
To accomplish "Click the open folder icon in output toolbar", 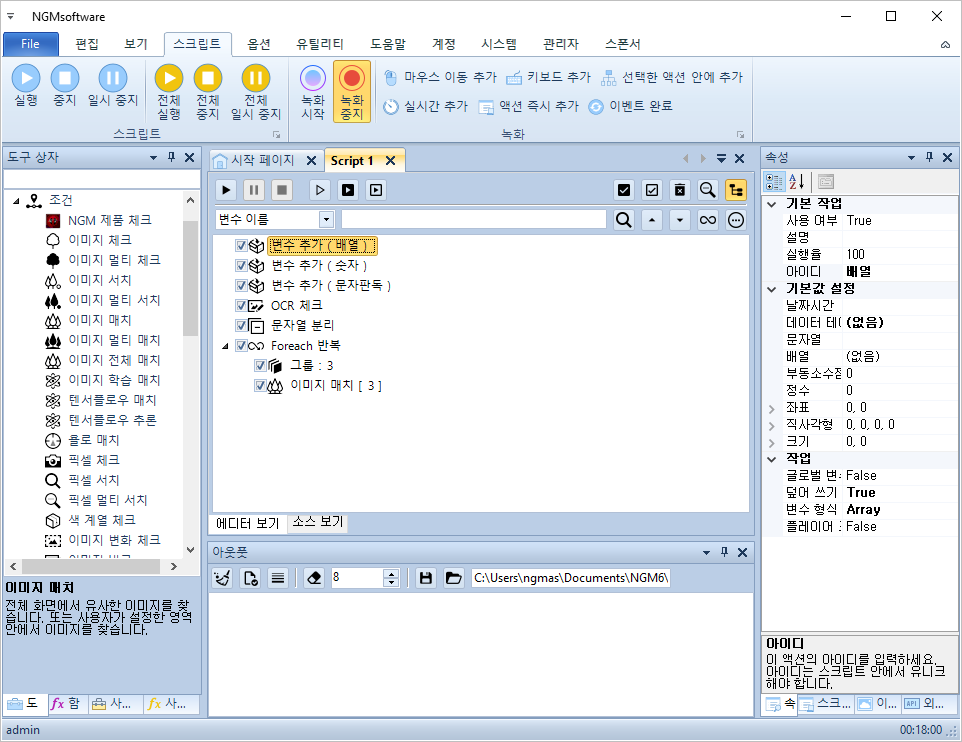I will click(x=453, y=578).
